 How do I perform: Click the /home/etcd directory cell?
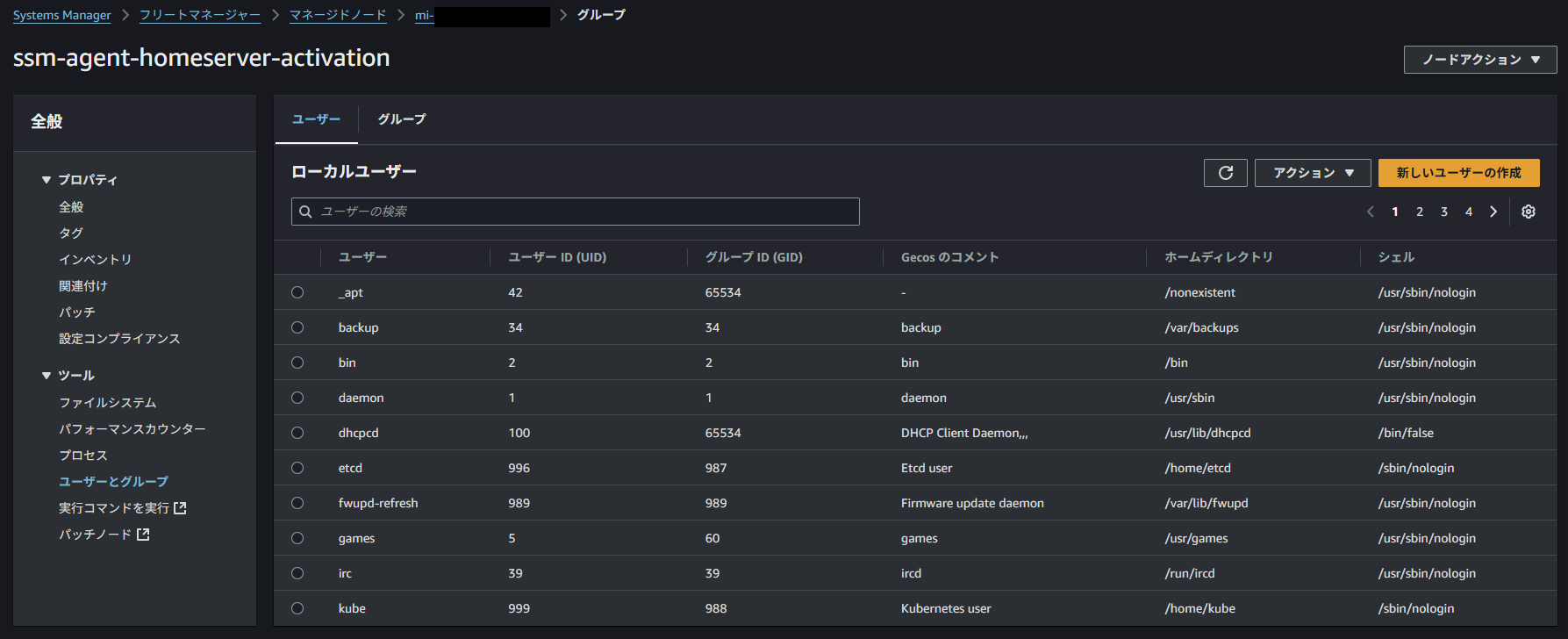point(1198,468)
